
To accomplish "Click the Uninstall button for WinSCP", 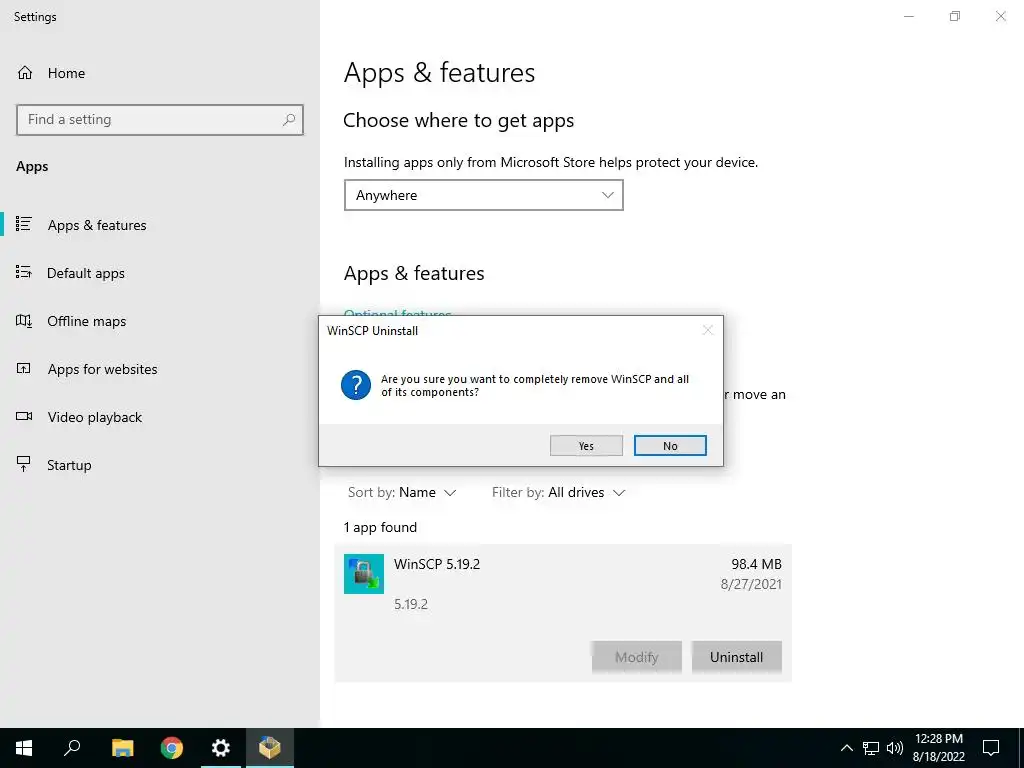I will click(x=737, y=657).
